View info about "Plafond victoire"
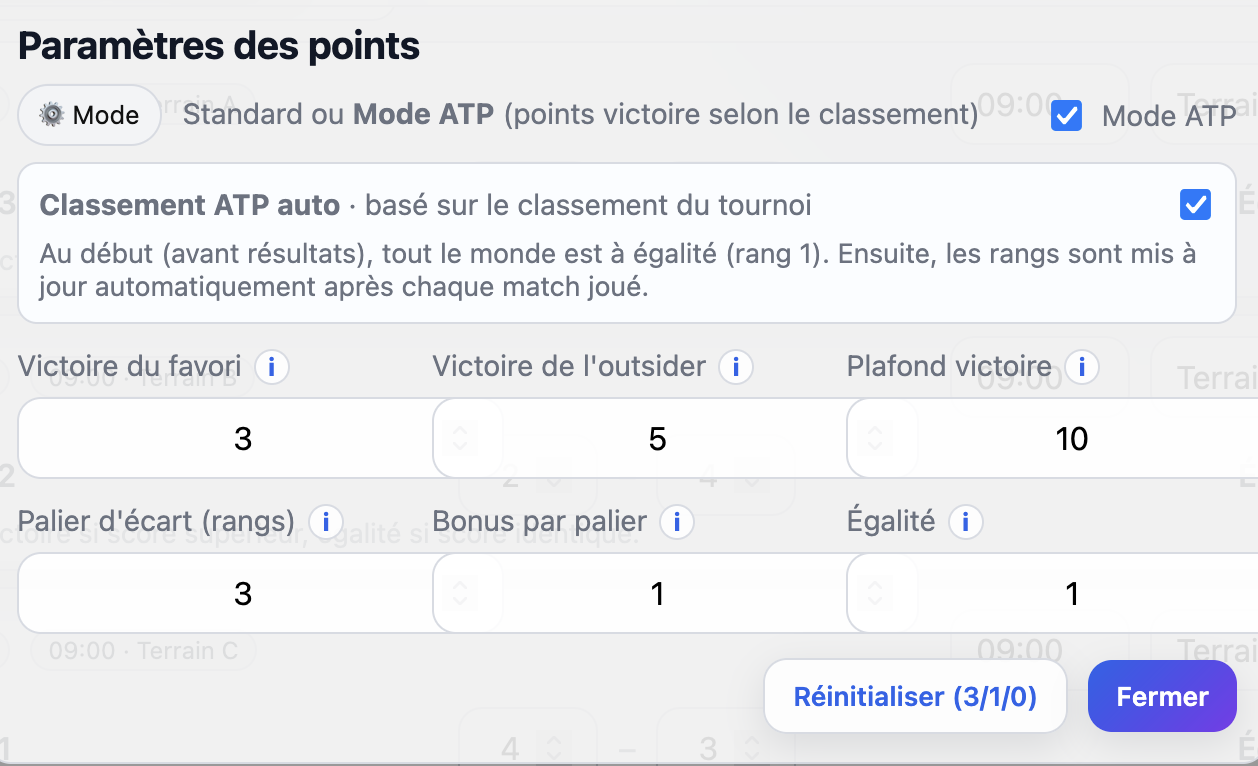1258x766 pixels. point(1081,367)
